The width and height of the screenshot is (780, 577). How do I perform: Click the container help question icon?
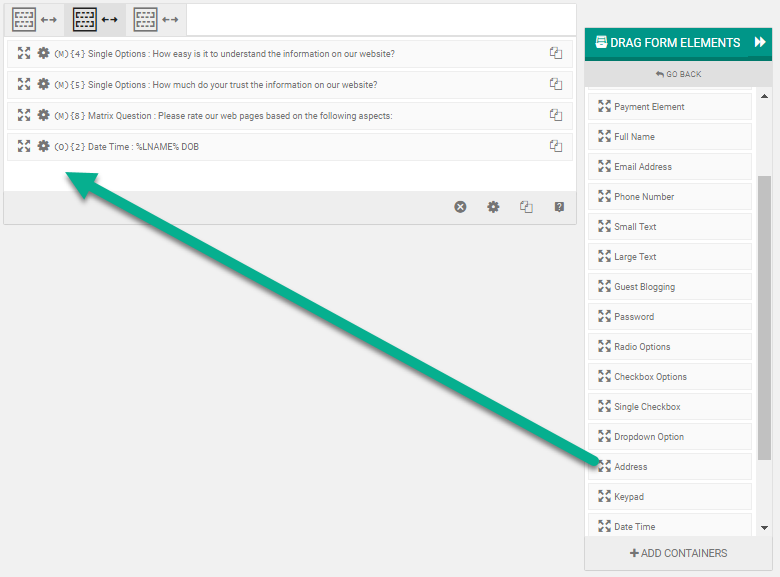click(x=559, y=207)
